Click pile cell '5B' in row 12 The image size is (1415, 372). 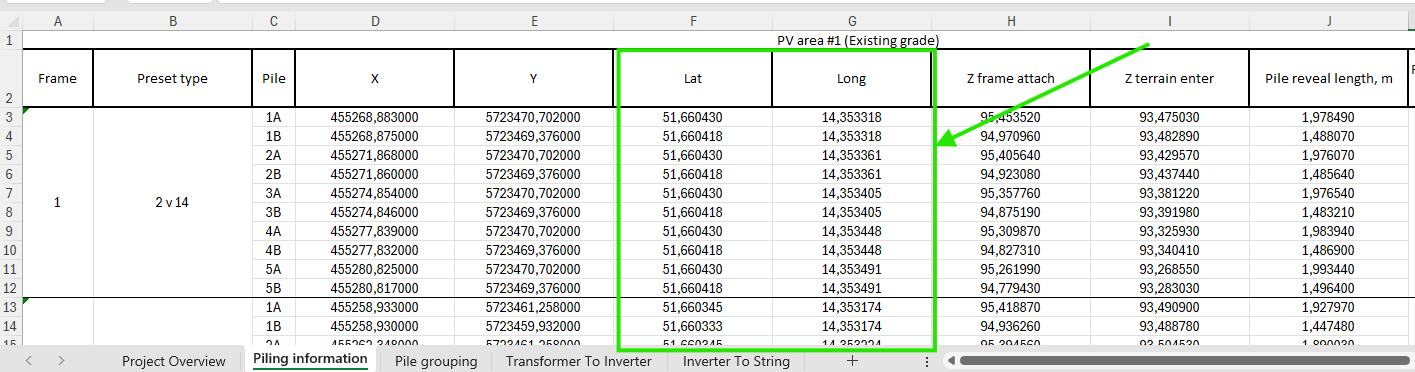point(274,288)
